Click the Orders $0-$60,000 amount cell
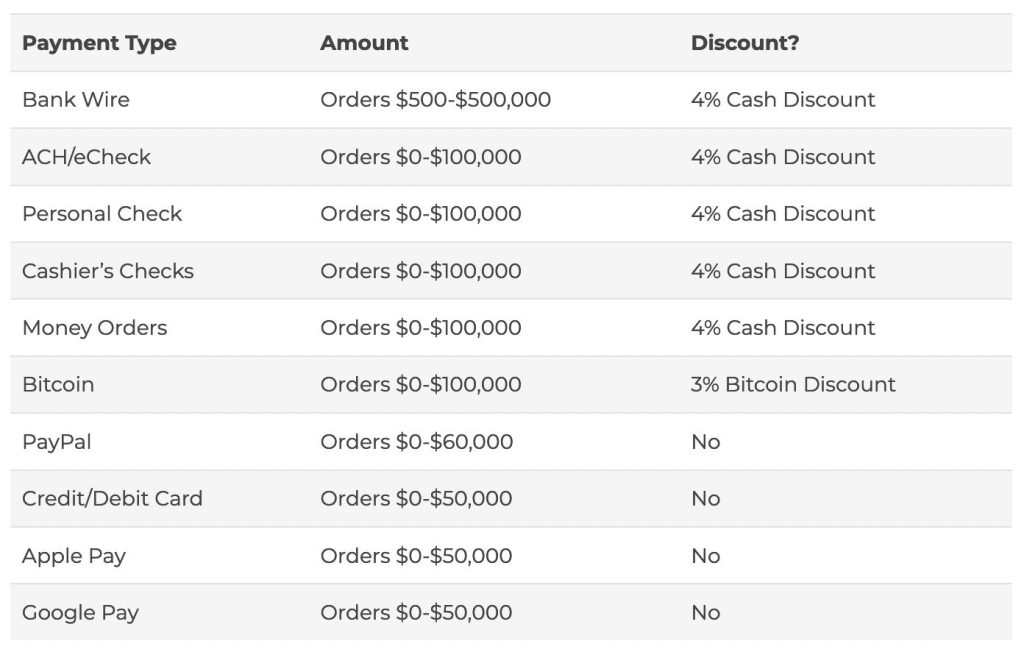 click(x=416, y=442)
